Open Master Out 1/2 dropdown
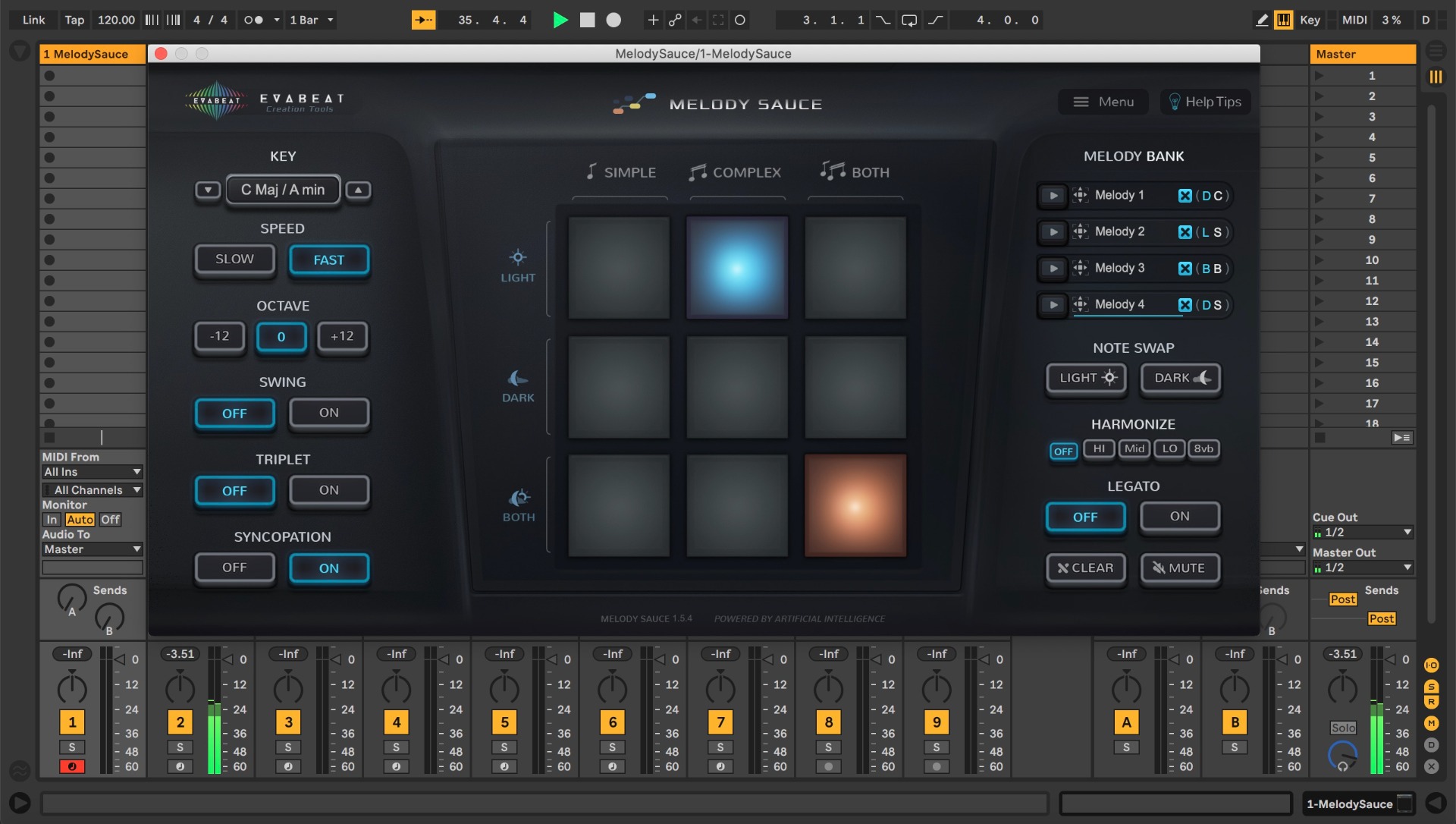Image resolution: width=1456 pixels, height=824 pixels. point(1363,568)
